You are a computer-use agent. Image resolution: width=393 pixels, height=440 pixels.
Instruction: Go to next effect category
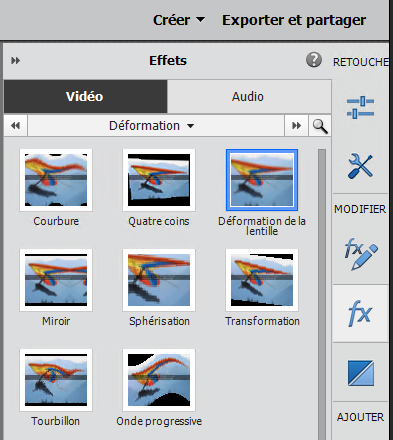296,126
